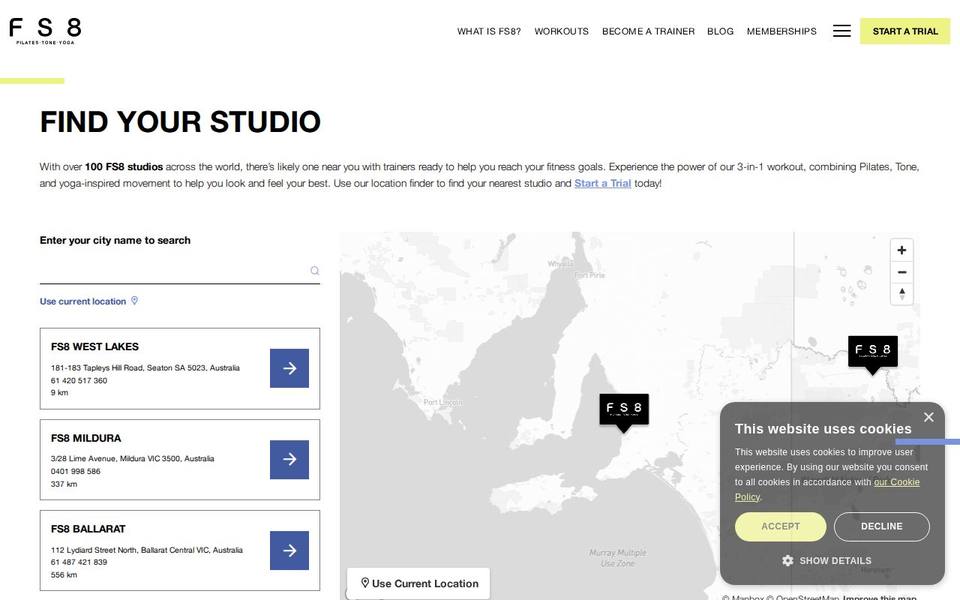This screenshot has width=960, height=600.
Task: Follow the Start a Trial text link
Action: 602,183
